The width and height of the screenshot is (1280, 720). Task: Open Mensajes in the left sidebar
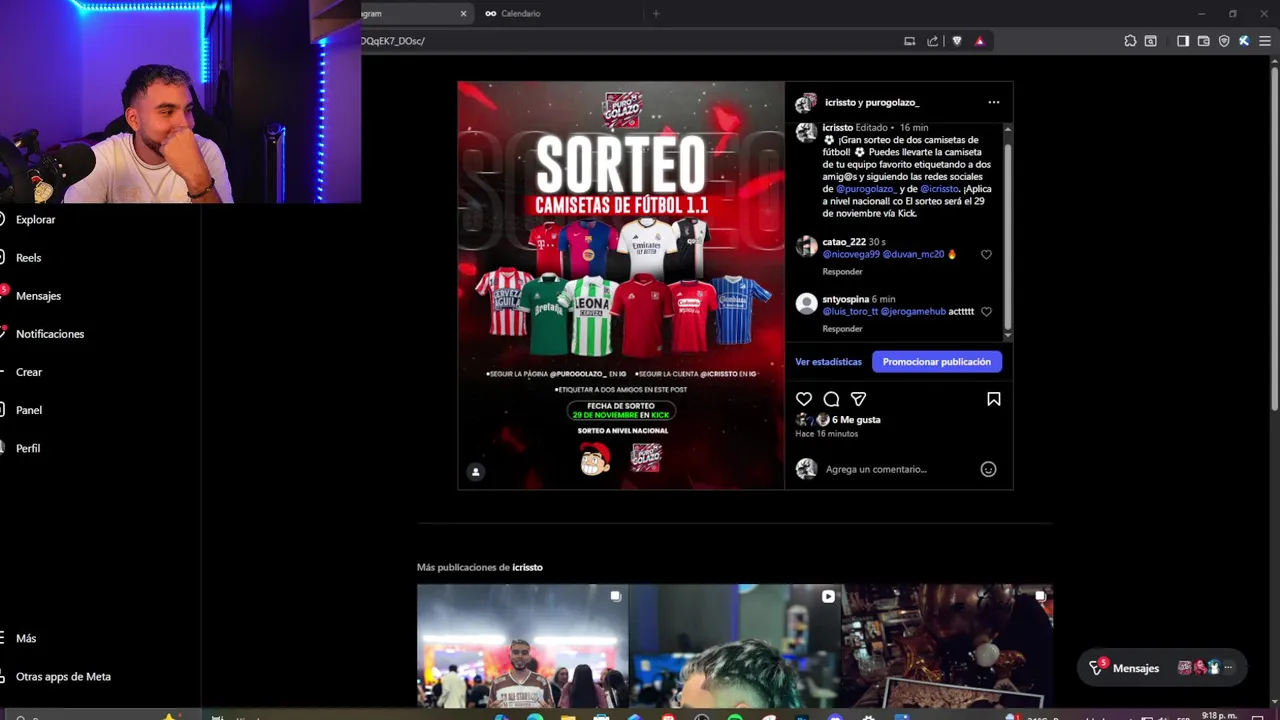pyautogui.click(x=38, y=296)
